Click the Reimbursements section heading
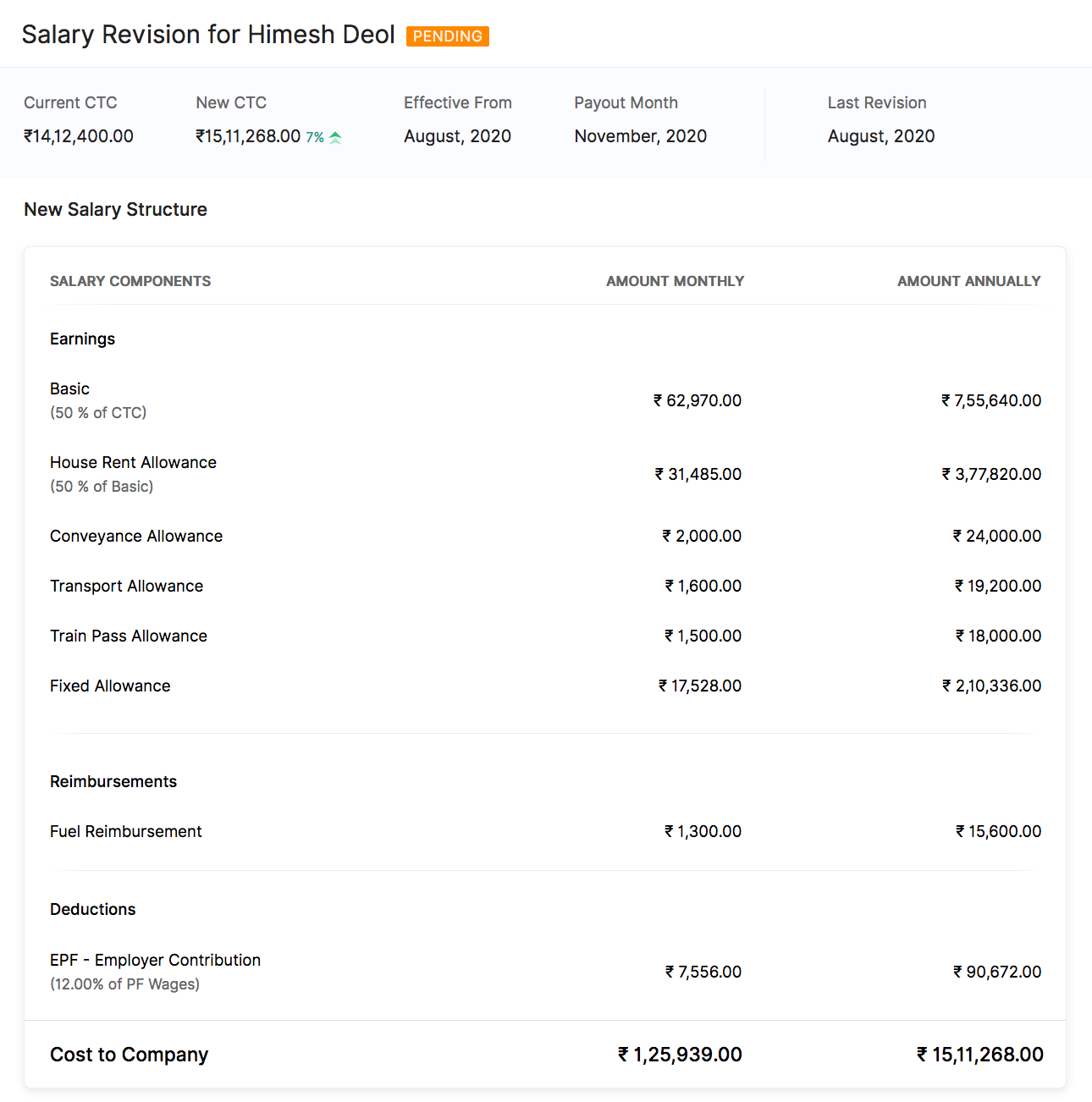Image resolution: width=1092 pixels, height=1102 pixels. coord(113,781)
